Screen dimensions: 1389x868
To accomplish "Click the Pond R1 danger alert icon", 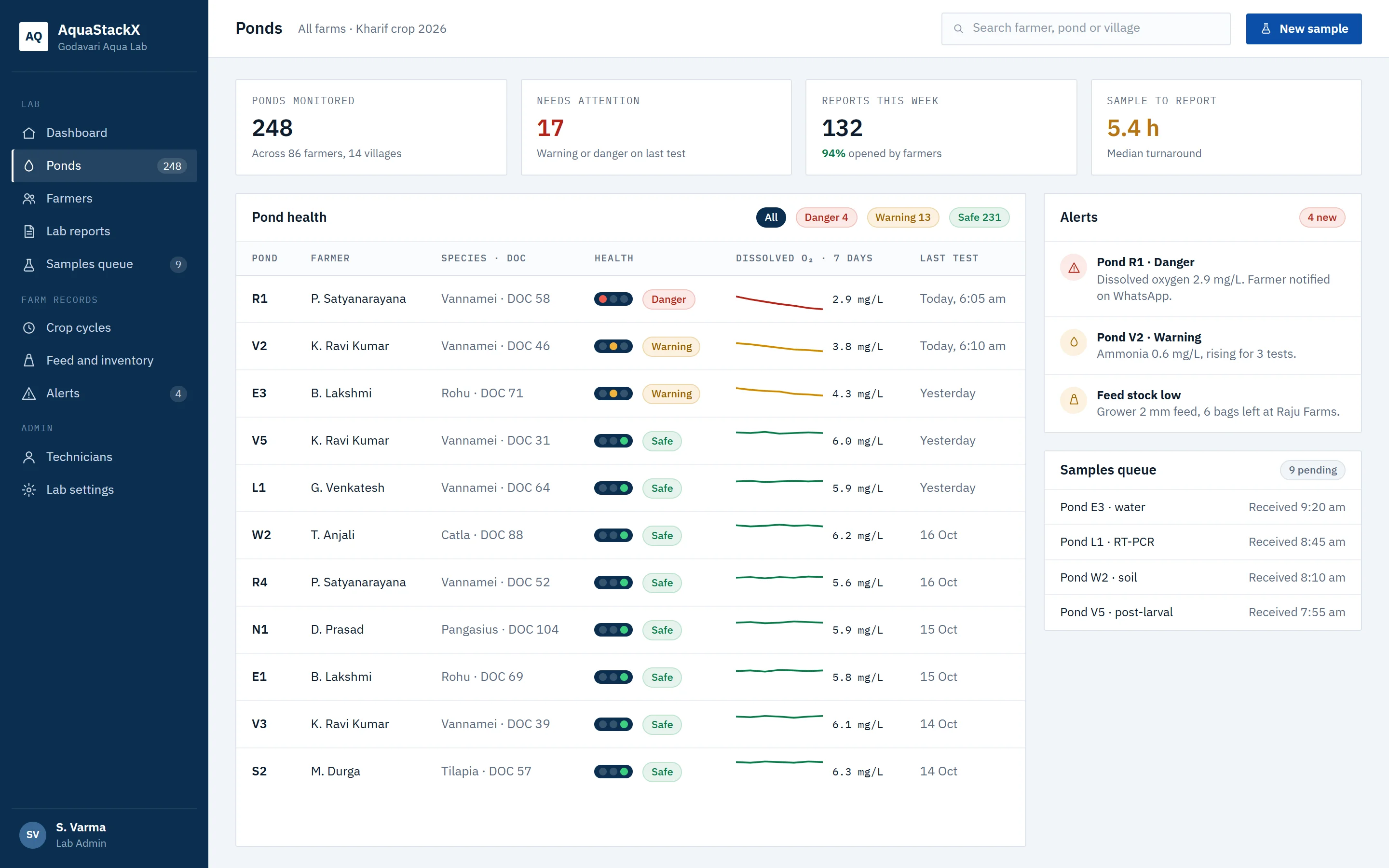I will click(x=1074, y=268).
